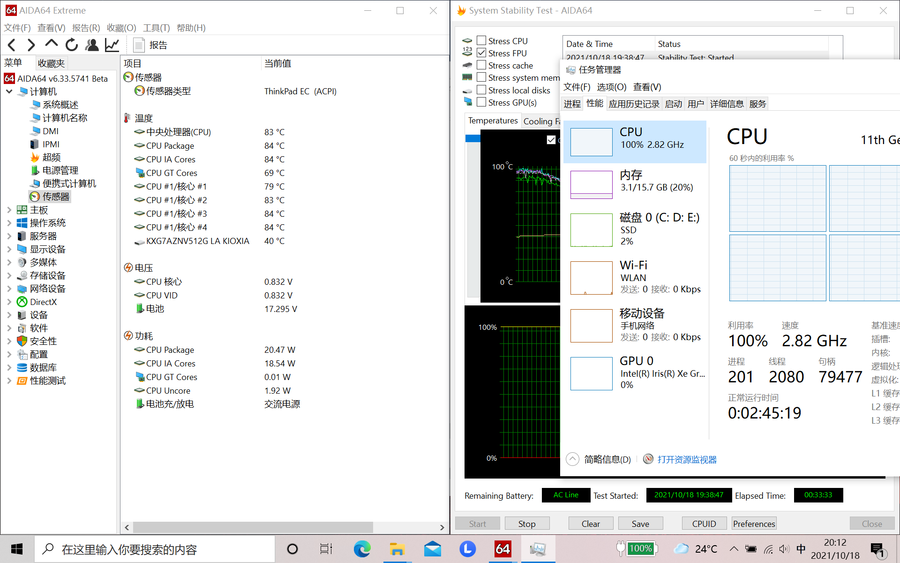This screenshot has height=563, width=900.
Task: Select the 传感器 tree item
Action: (55, 196)
